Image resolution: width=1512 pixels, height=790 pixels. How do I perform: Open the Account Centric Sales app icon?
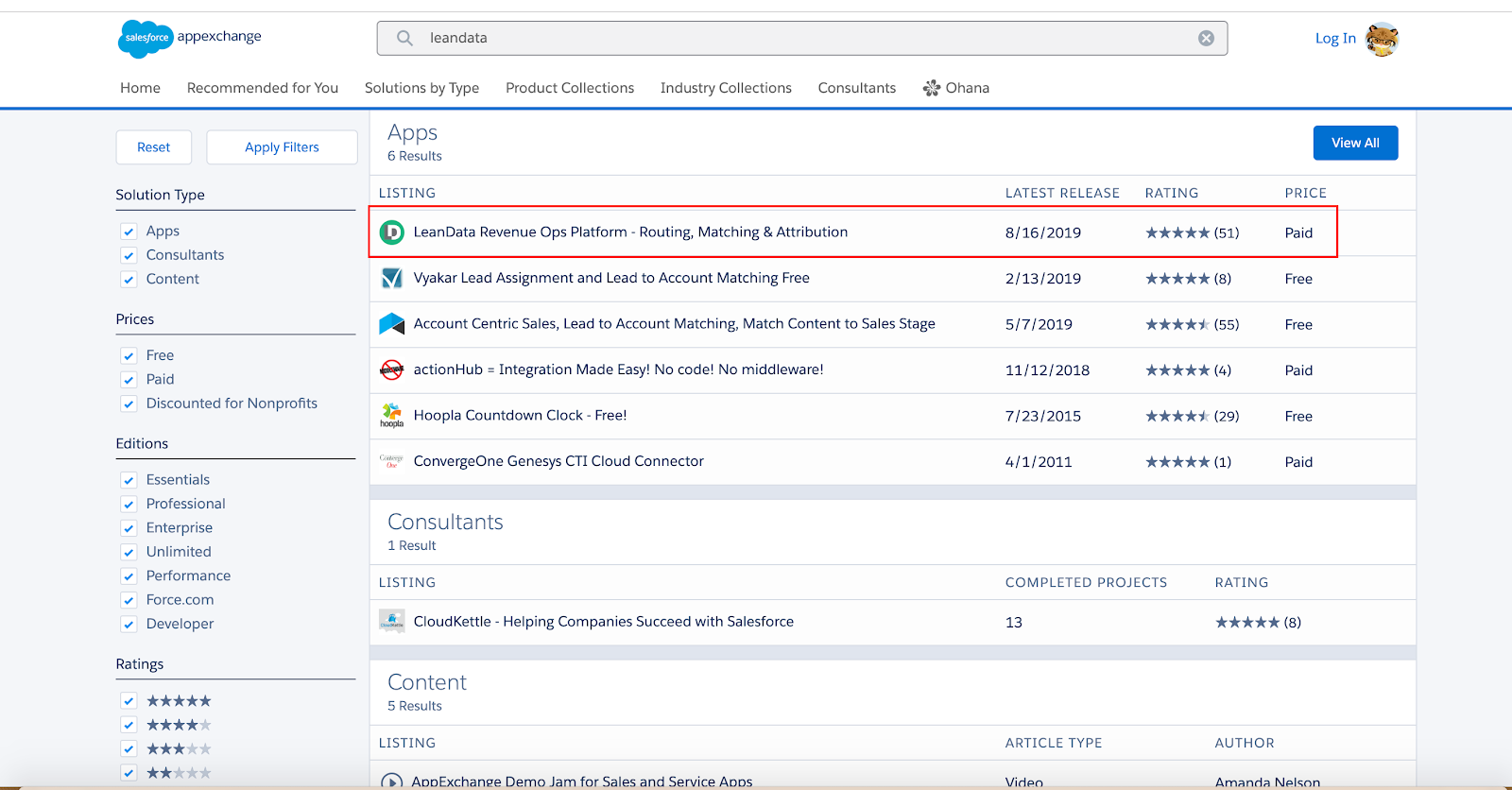[x=391, y=324]
